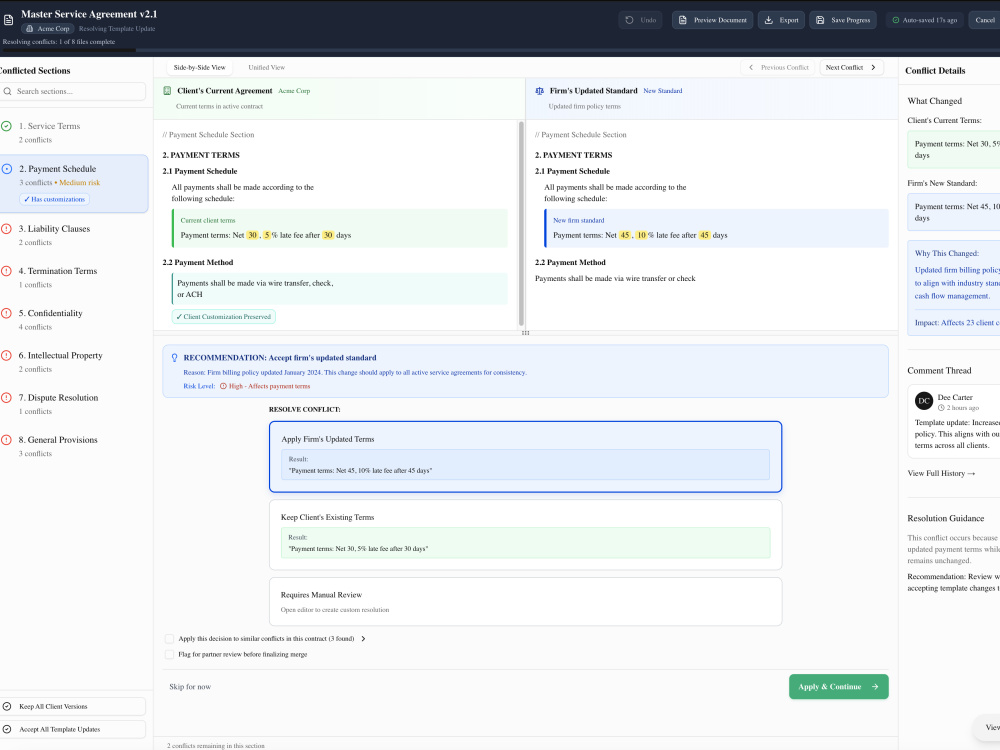Viewport: 1000px width, 750px height.
Task: Click the warning icon for Termination Terms
Action: point(6,271)
